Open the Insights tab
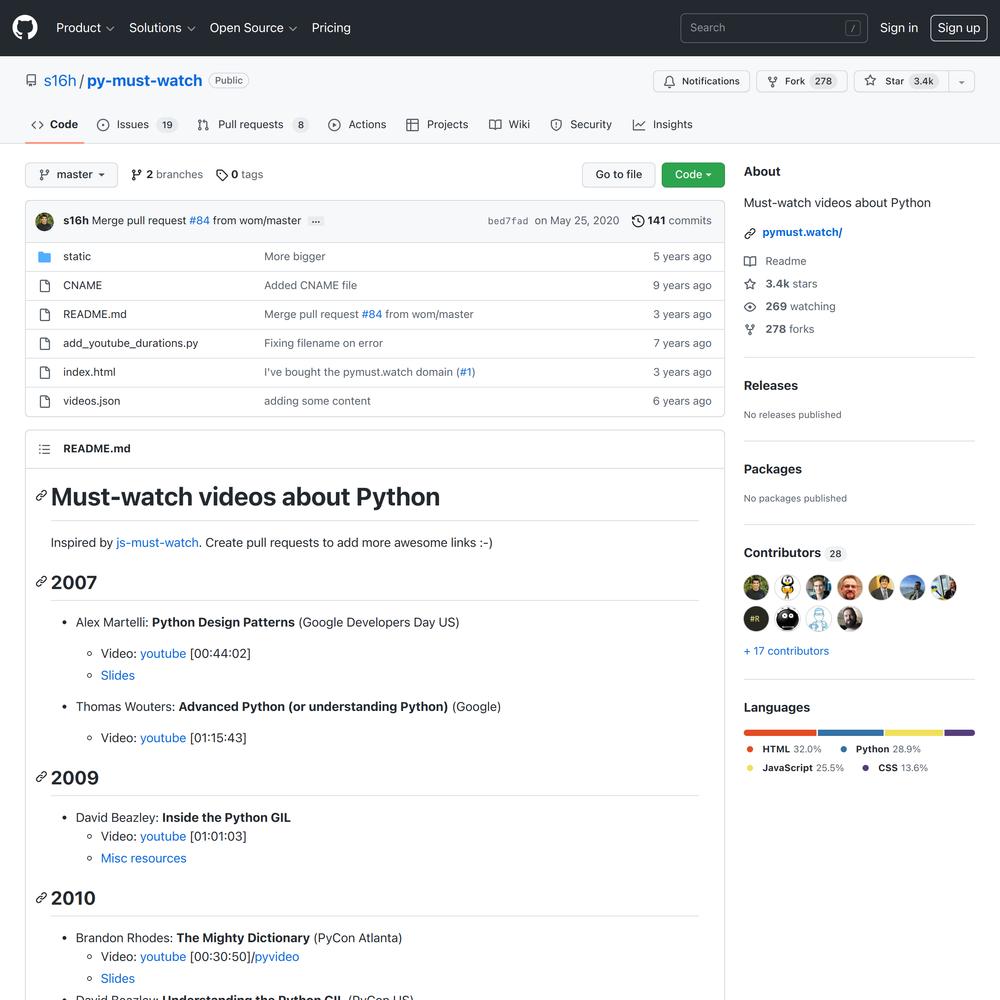Screen dimensions: 1000x1000 coord(663,125)
